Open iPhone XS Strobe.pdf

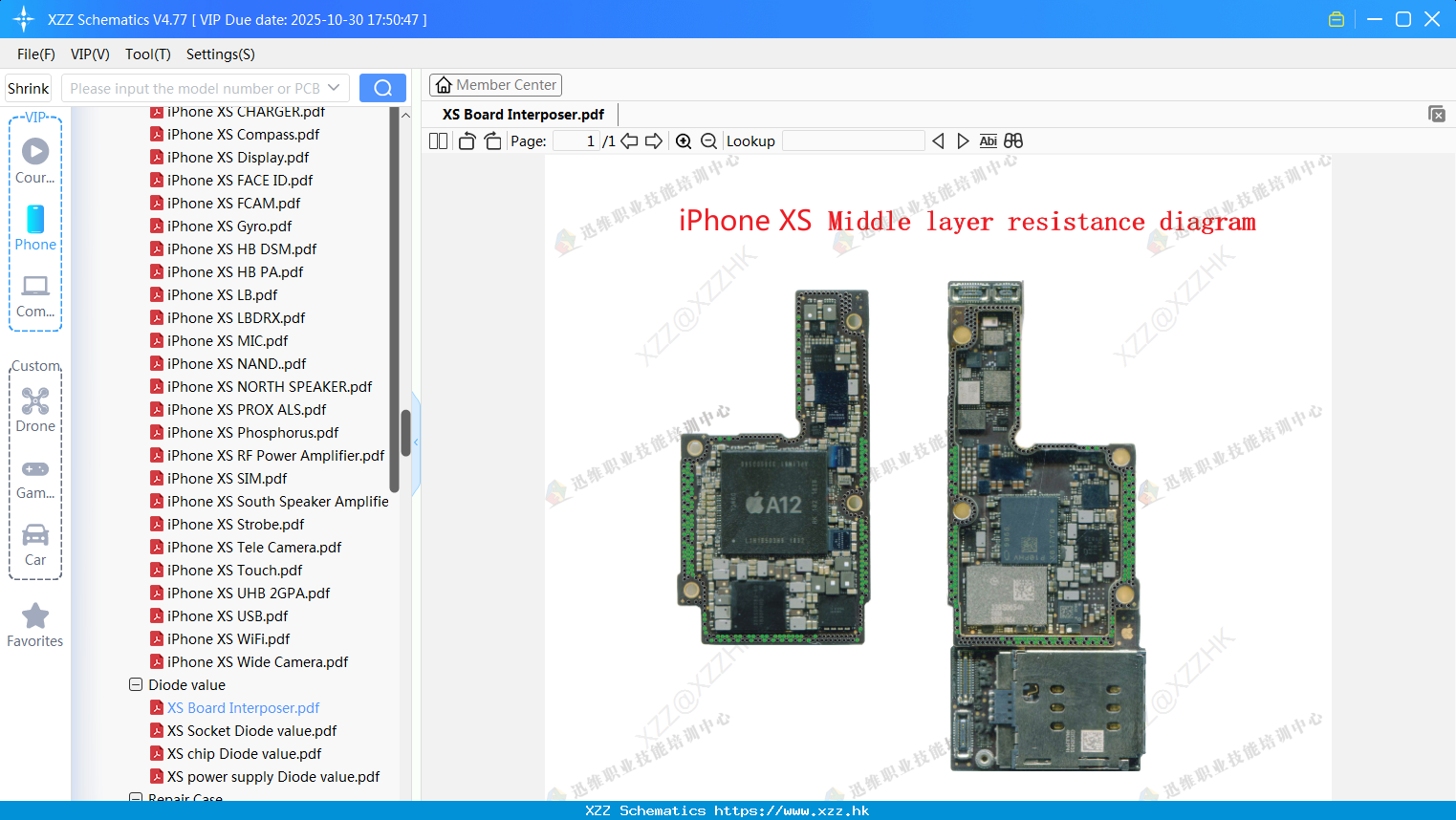pyautogui.click(x=235, y=525)
